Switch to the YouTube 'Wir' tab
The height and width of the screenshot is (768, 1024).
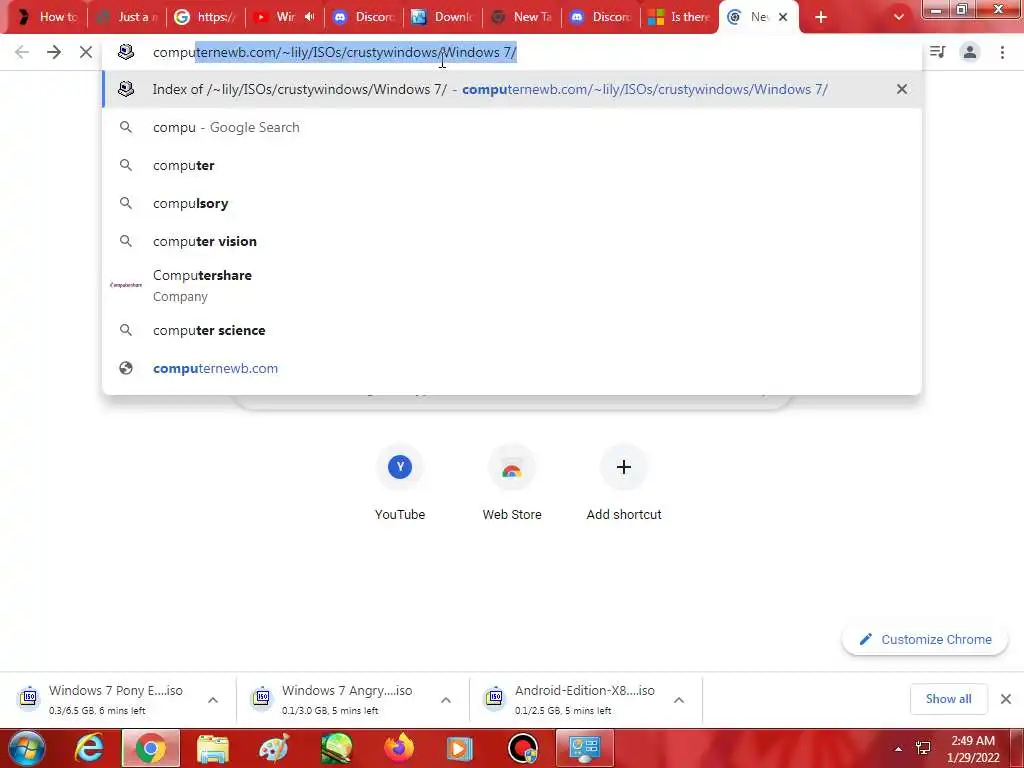click(x=277, y=17)
